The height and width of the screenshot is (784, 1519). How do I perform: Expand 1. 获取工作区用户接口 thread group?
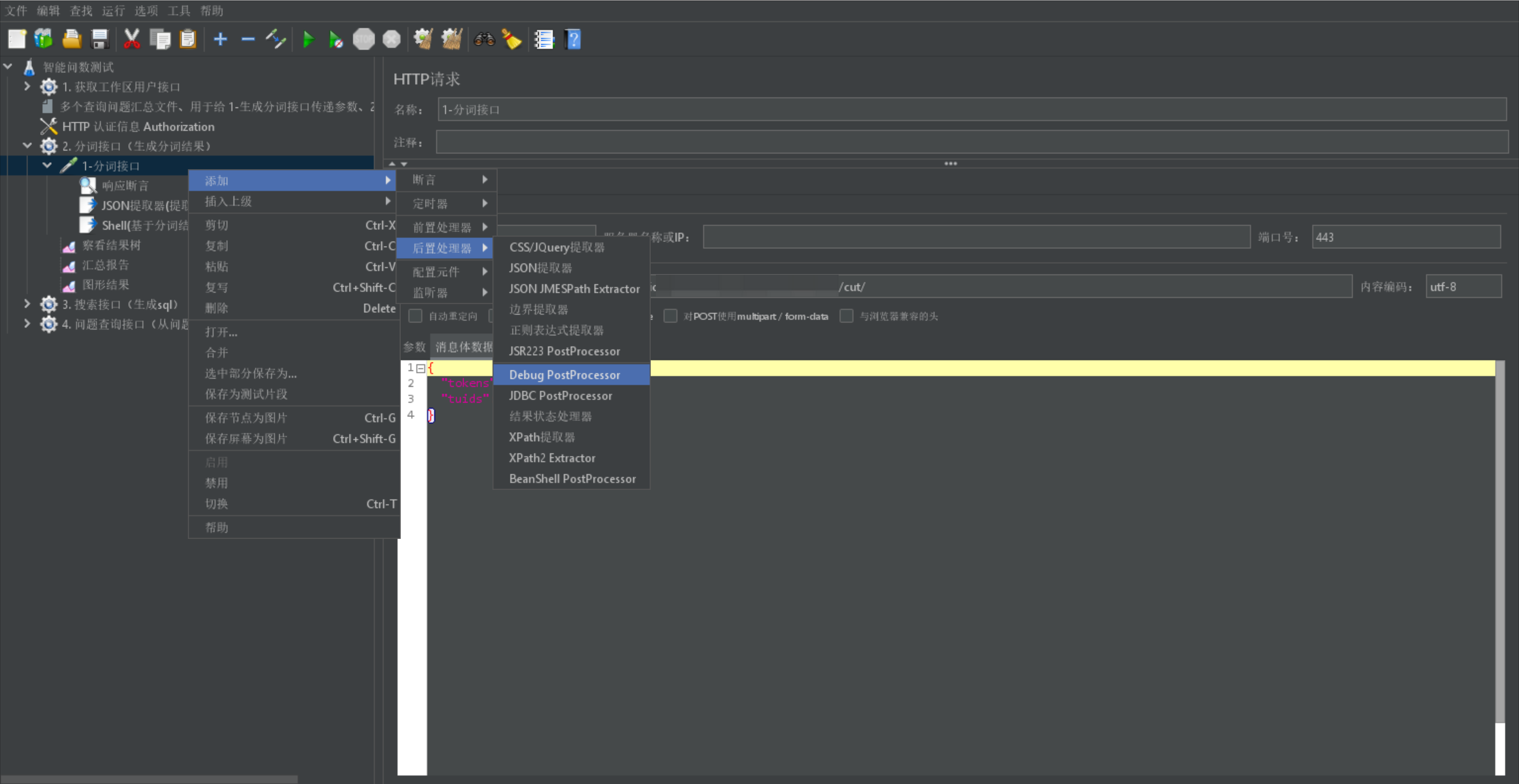(27, 86)
